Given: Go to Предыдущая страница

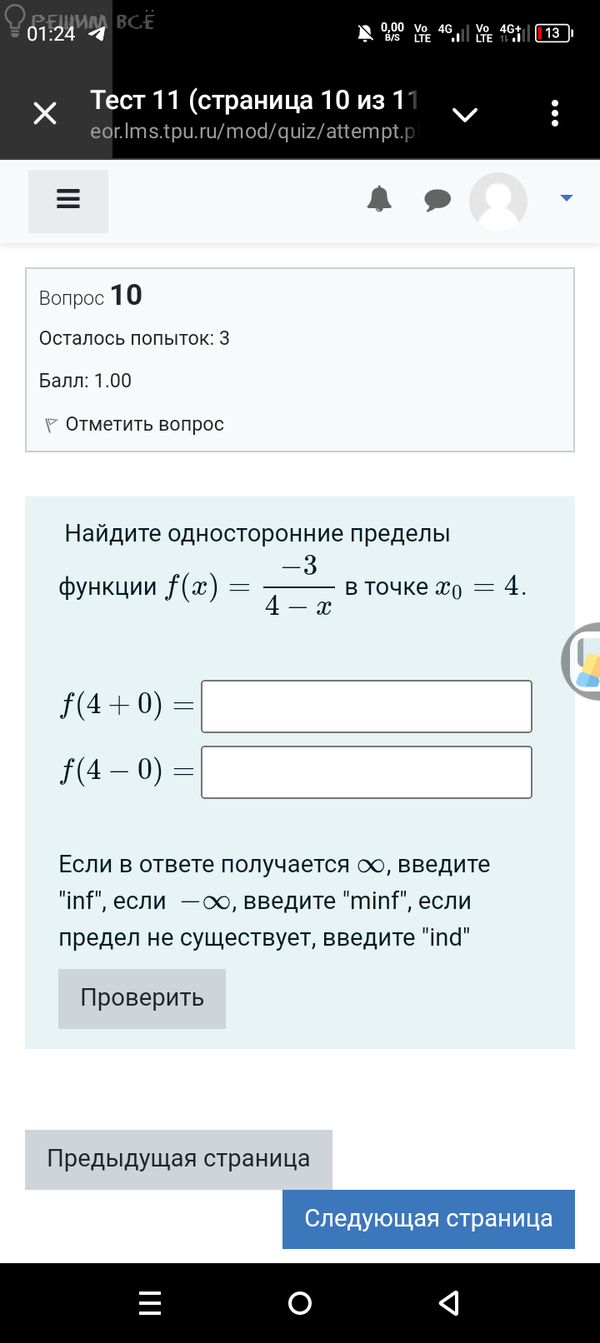Looking at the screenshot, I should (178, 1159).
